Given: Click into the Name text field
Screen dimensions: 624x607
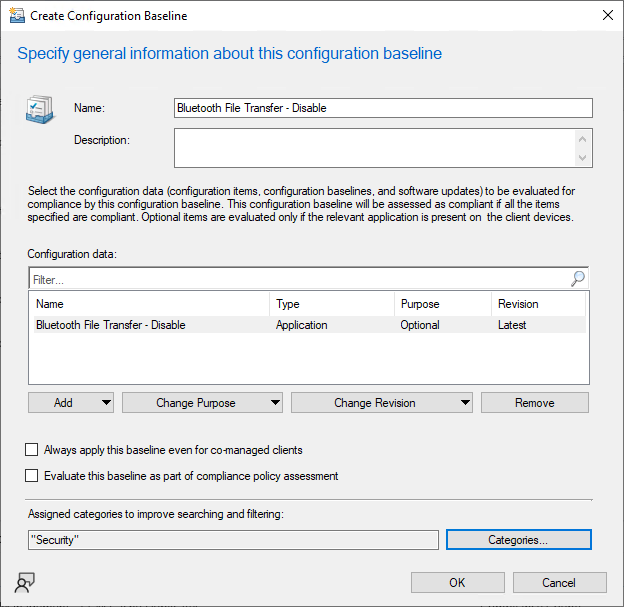Looking at the screenshot, I should [x=383, y=108].
